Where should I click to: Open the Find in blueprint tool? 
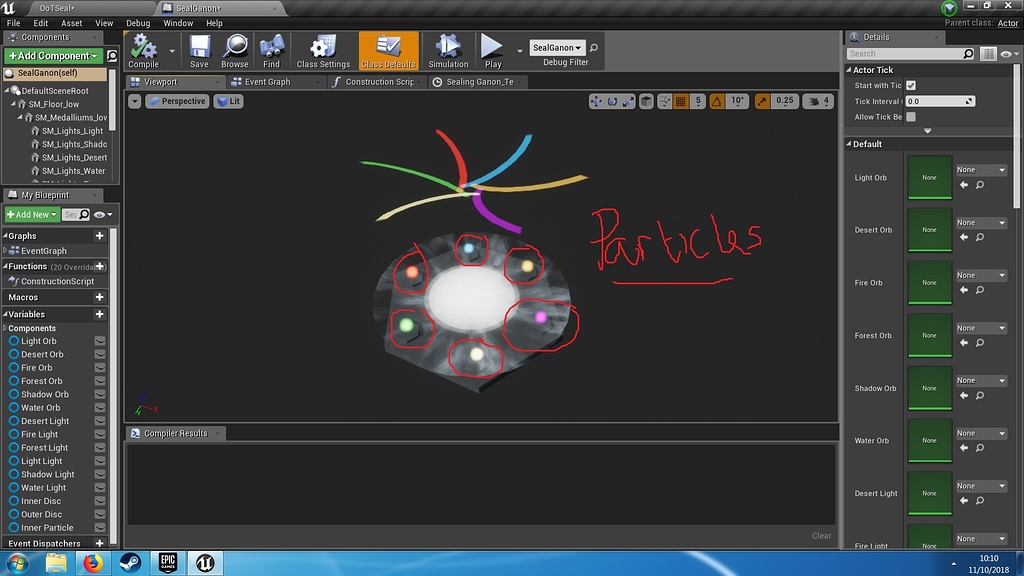pyautogui.click(x=273, y=50)
